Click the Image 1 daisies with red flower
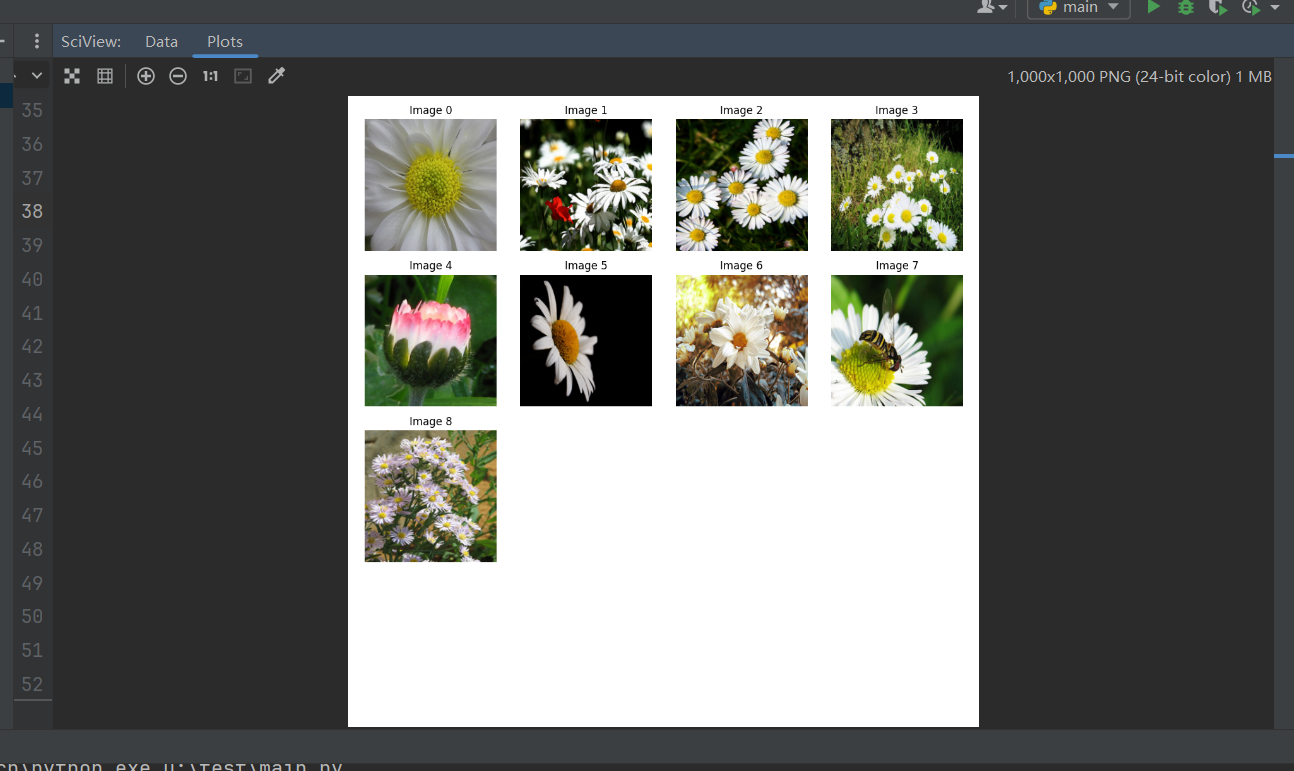Viewport: 1294px width, 771px height. coord(586,185)
